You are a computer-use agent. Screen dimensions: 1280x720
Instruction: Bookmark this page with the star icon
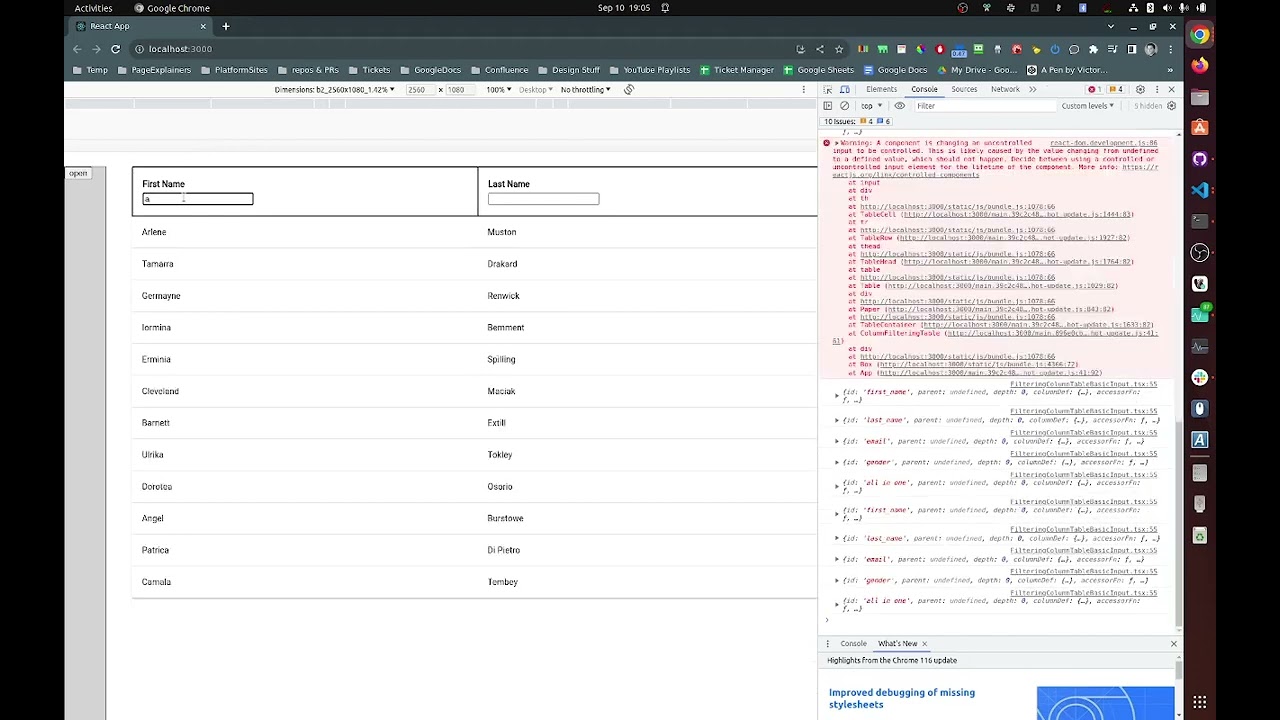point(838,49)
